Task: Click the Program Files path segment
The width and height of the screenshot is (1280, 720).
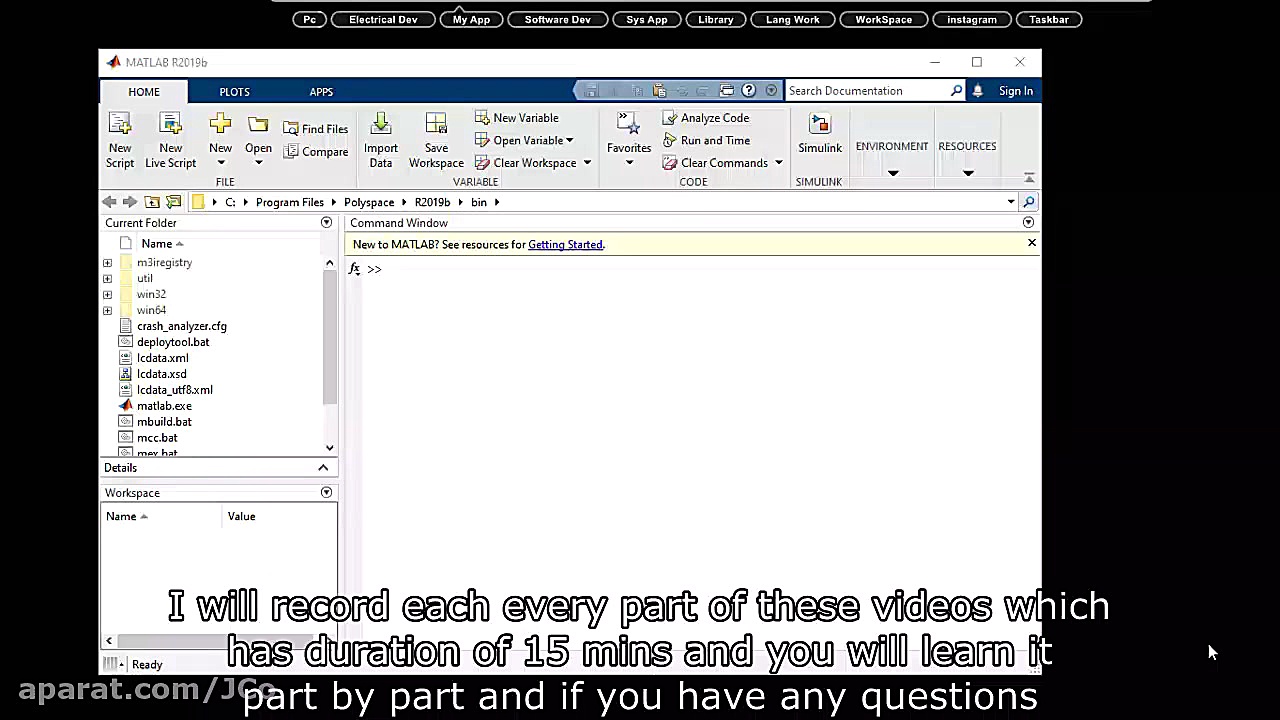Action: 290,202
